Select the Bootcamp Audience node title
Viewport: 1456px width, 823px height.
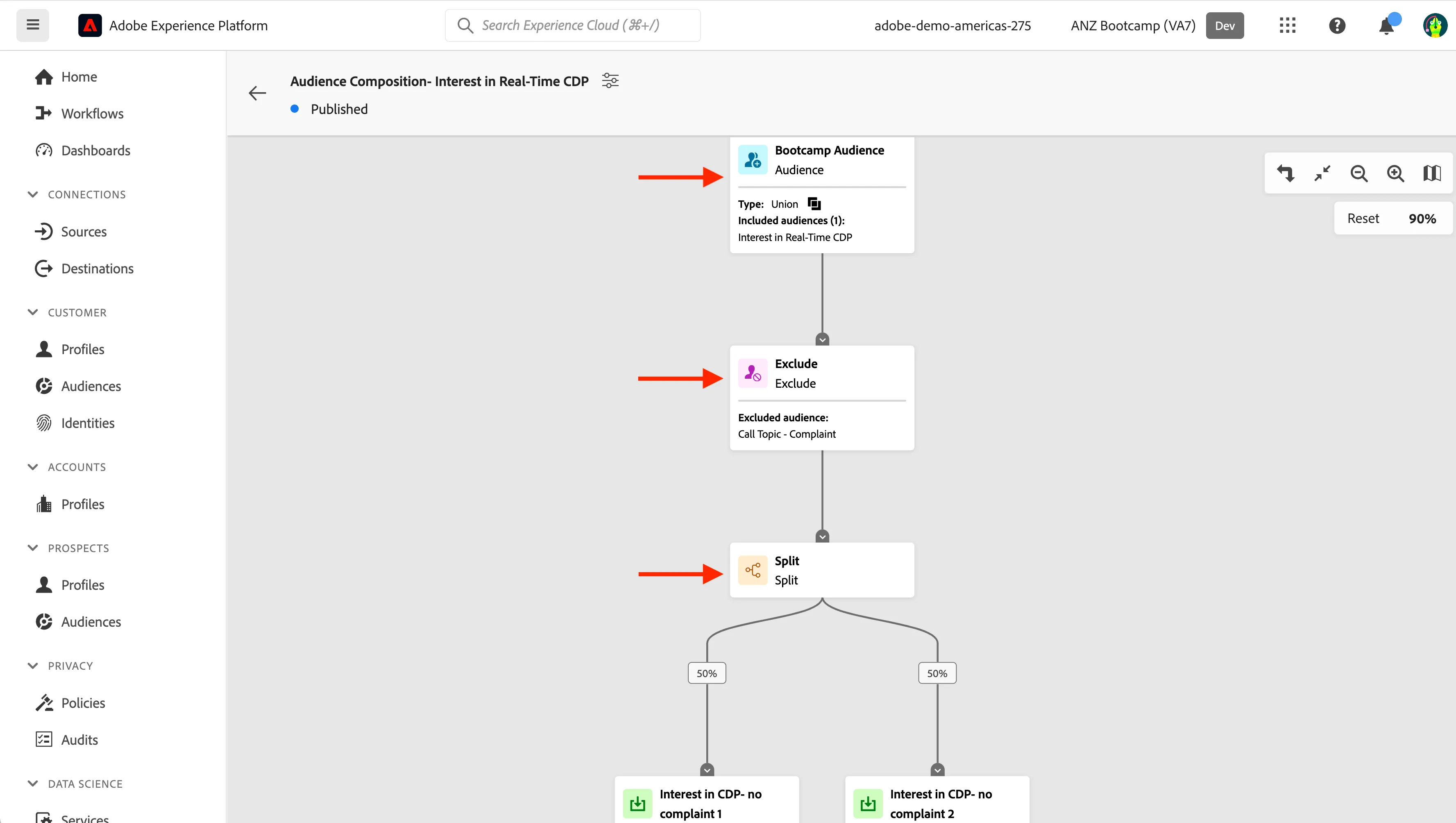pyautogui.click(x=829, y=150)
